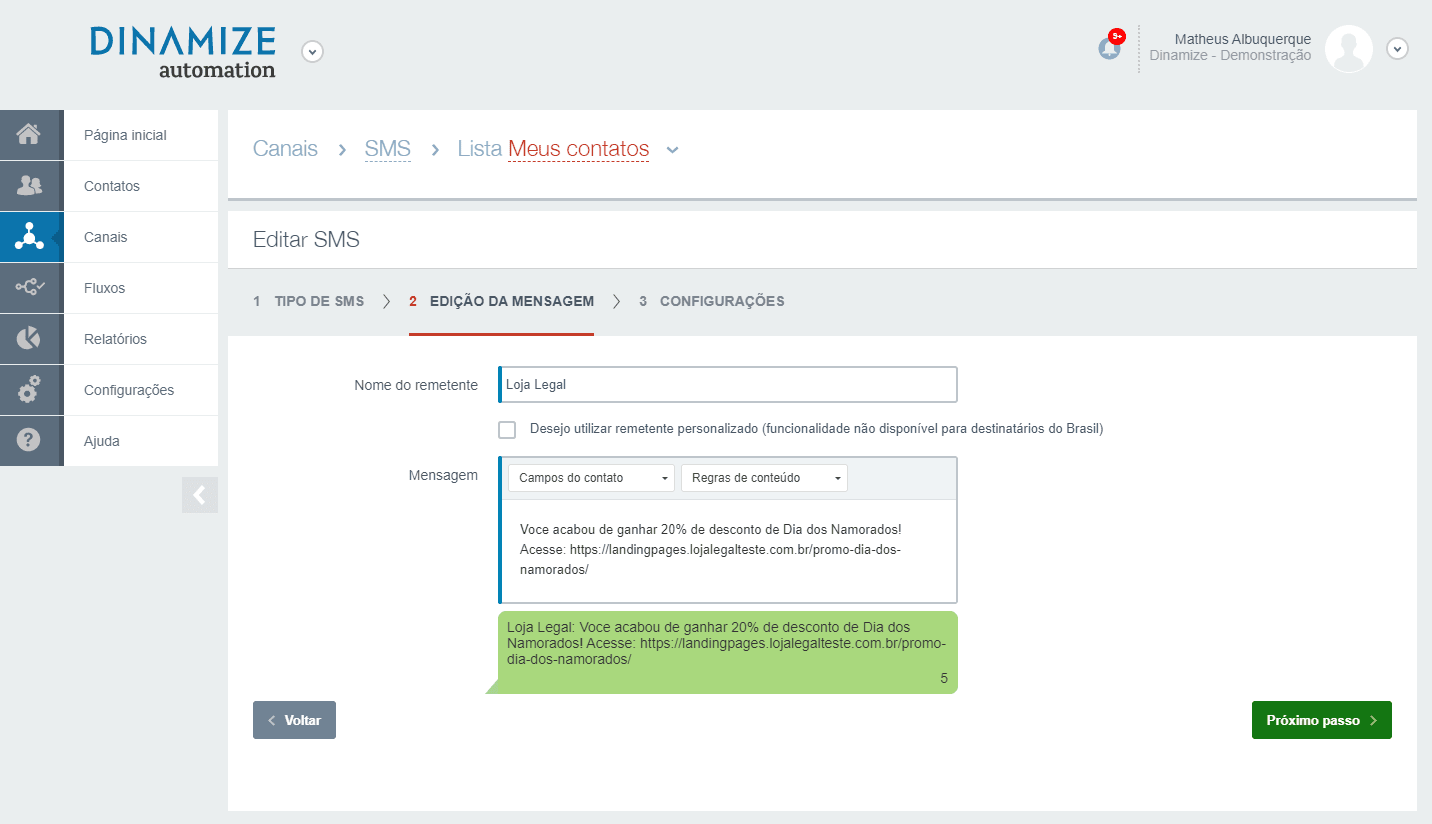Open Fluxos menu item

click(x=105, y=288)
